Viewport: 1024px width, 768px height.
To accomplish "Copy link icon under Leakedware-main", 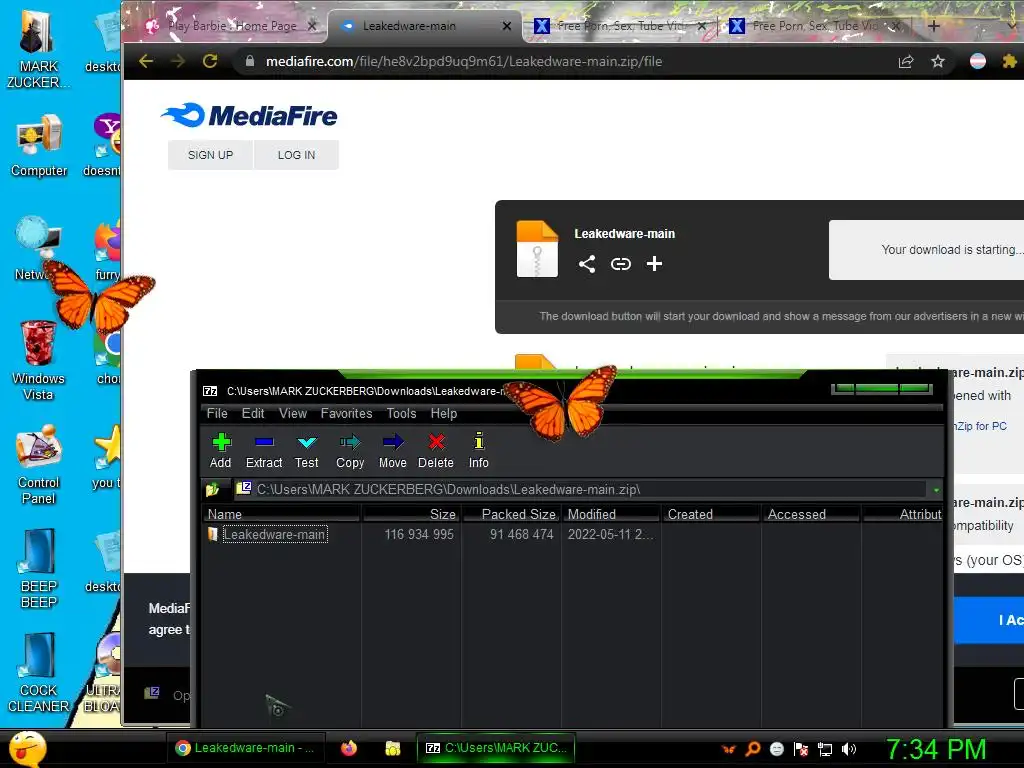I will pyautogui.click(x=620, y=264).
